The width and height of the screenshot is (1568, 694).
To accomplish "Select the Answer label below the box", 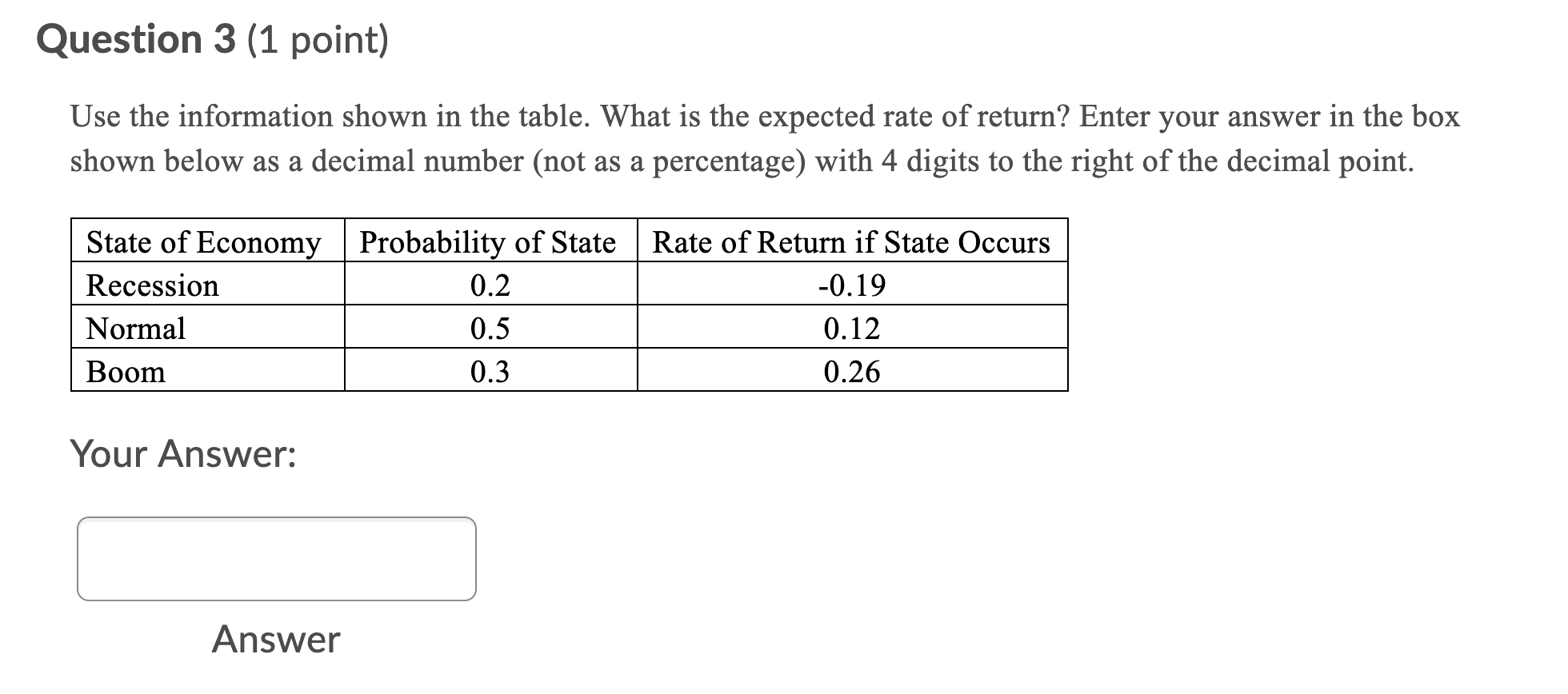I will [274, 640].
